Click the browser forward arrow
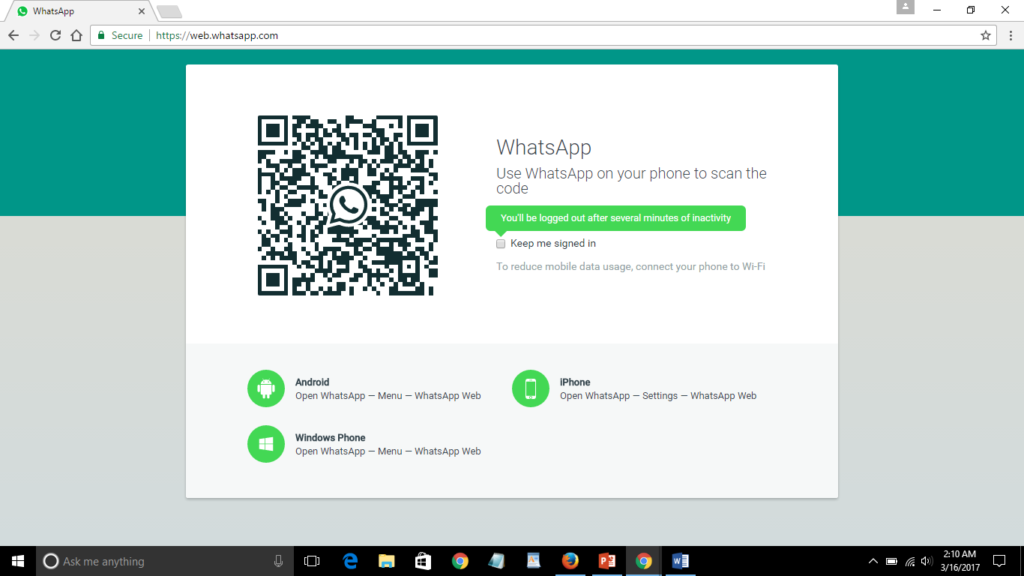The width and height of the screenshot is (1024, 576). pyautogui.click(x=35, y=35)
